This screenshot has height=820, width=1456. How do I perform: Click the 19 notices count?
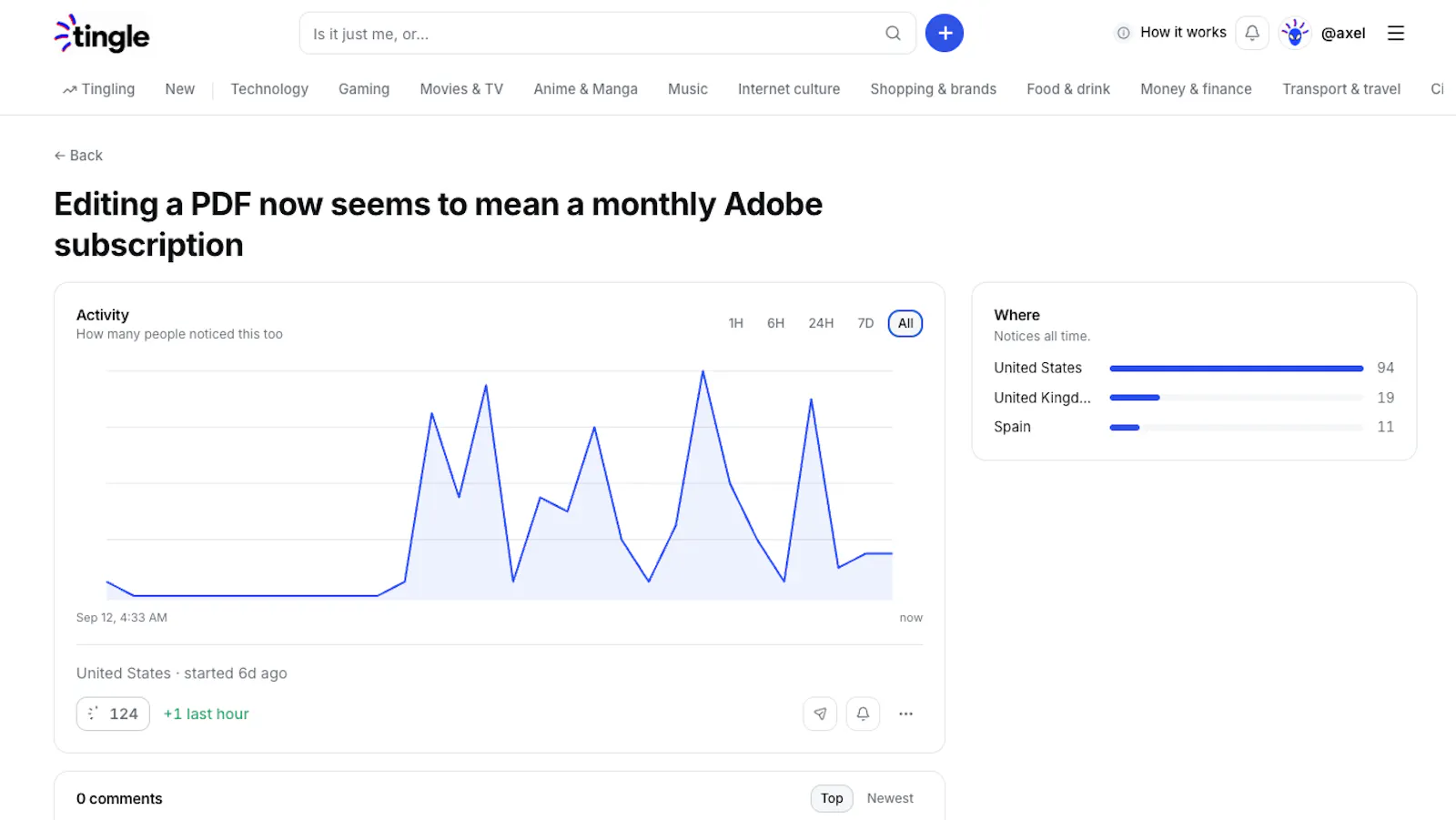pyautogui.click(x=1385, y=398)
